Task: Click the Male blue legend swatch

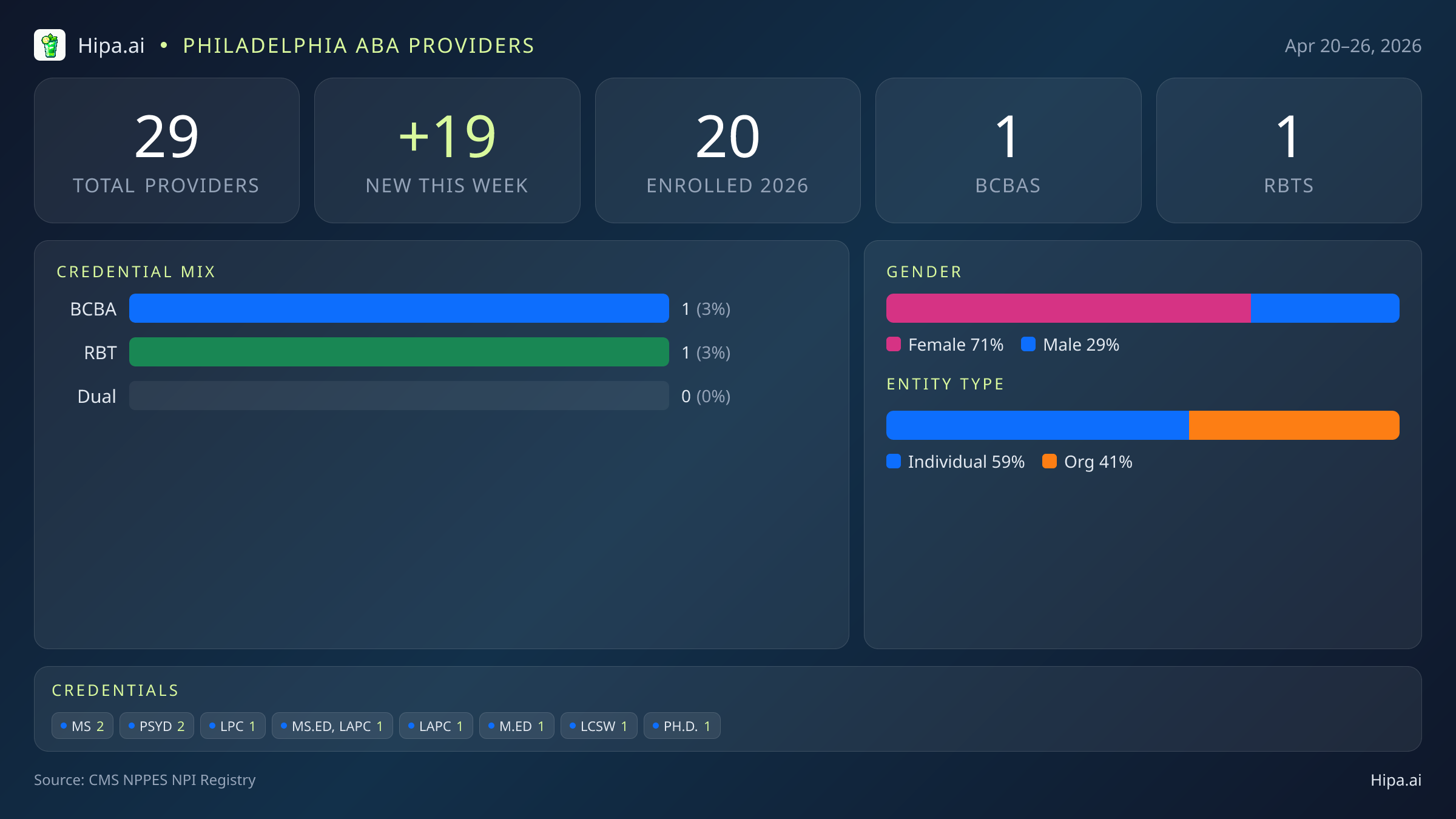Action: (1028, 345)
